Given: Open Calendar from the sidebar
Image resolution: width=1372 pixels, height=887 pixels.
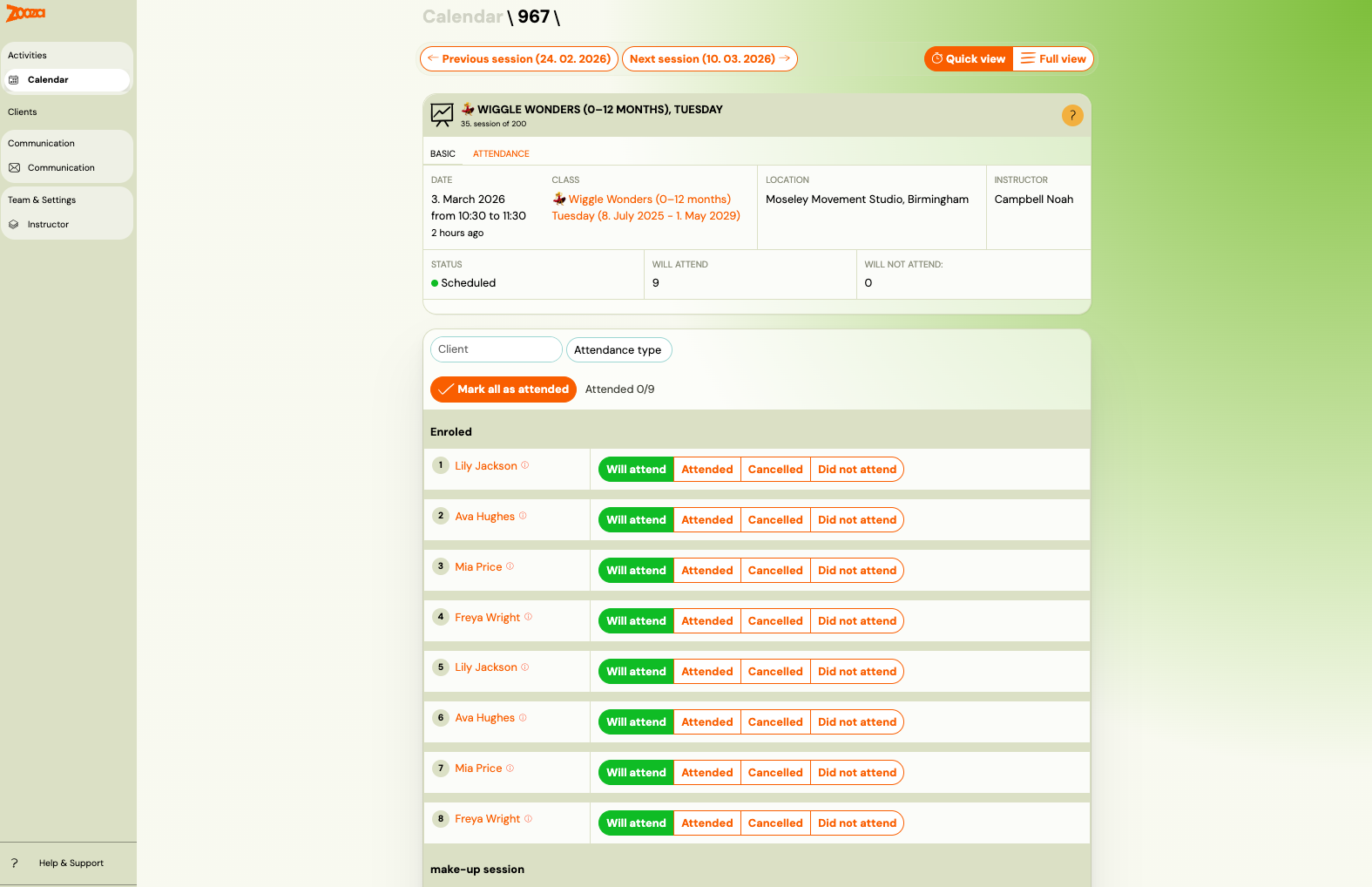Looking at the screenshot, I should point(67,80).
